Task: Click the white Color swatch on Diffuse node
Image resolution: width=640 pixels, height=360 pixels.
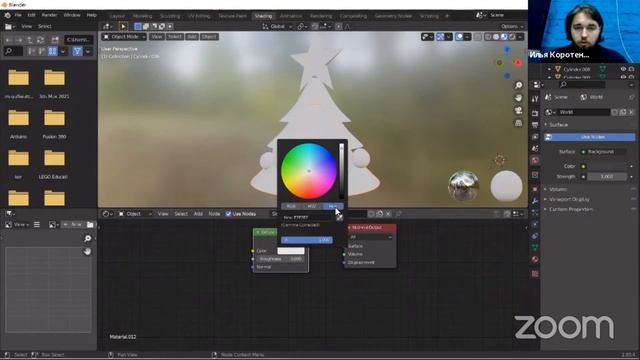Action: click(291, 251)
